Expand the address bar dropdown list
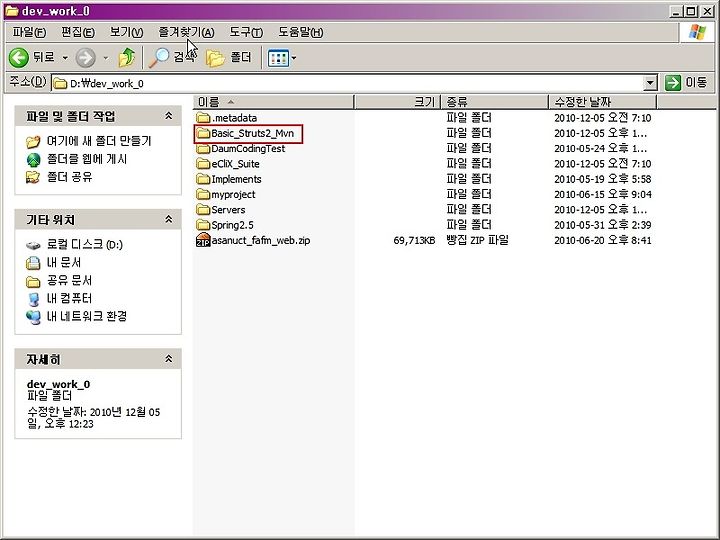Screen dimensions: 720x540 (650, 84)
